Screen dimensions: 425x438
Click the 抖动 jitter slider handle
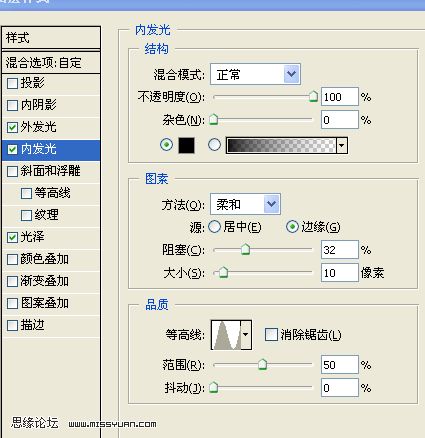coord(213,387)
